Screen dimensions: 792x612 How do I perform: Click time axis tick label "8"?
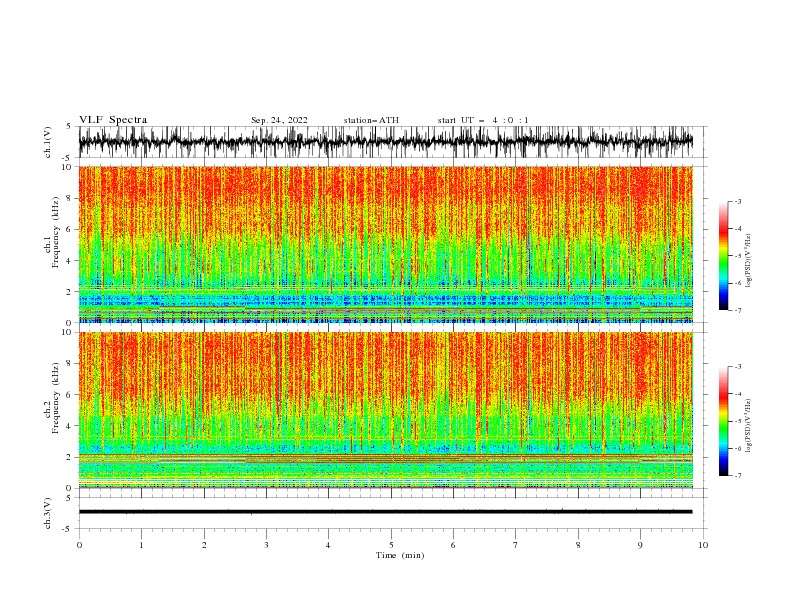(578, 545)
